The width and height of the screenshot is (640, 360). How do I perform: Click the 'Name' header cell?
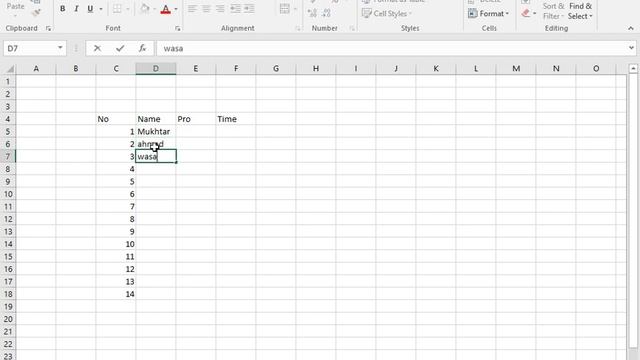pos(156,119)
